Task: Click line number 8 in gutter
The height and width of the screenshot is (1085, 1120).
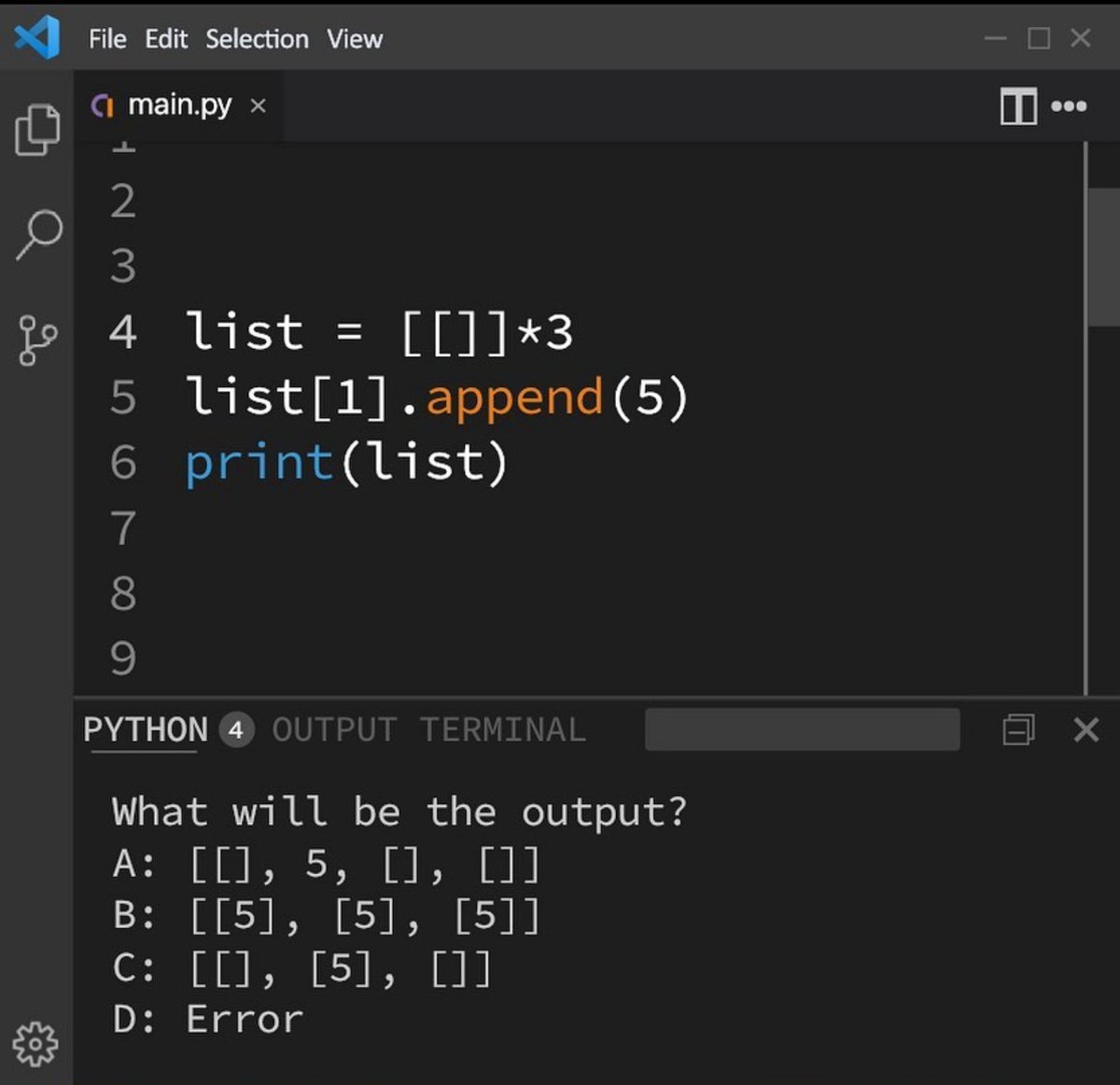Action: click(122, 593)
